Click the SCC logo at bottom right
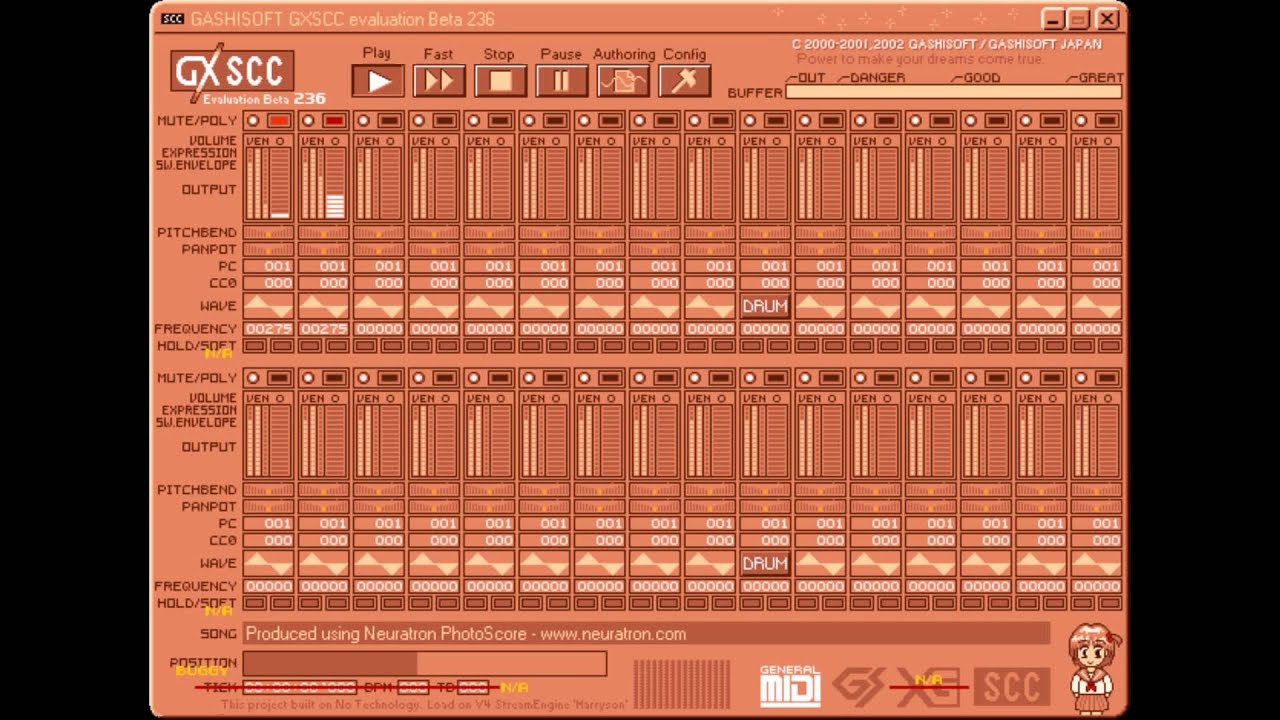 pos(1012,686)
